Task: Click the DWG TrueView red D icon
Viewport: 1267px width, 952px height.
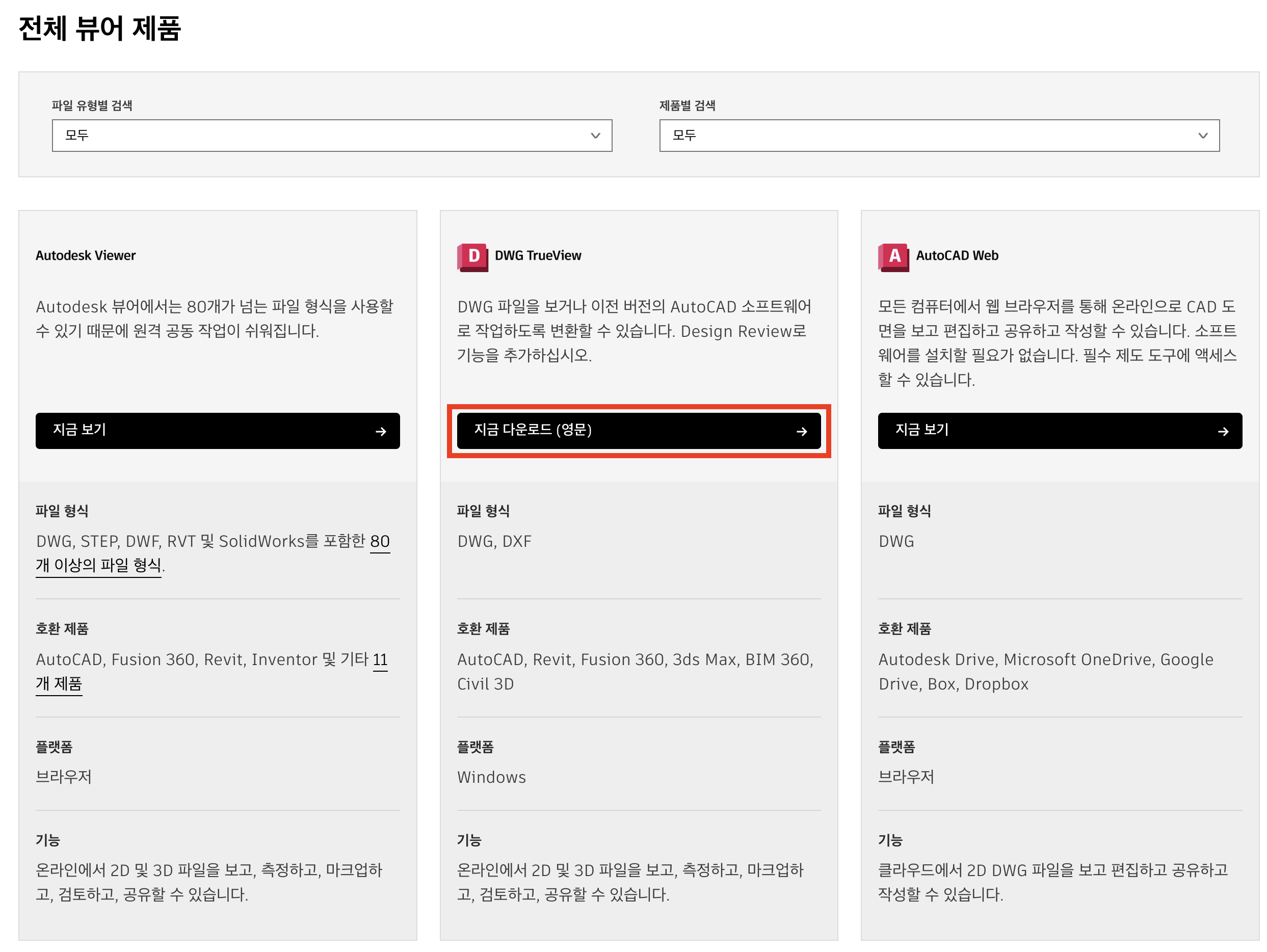Action: click(472, 257)
